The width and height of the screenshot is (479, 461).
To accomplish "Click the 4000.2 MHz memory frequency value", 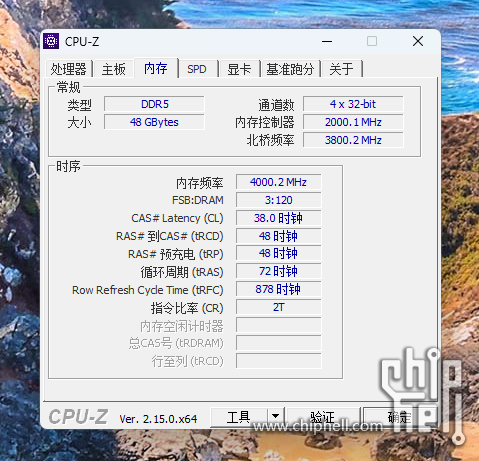I will click(x=279, y=182).
